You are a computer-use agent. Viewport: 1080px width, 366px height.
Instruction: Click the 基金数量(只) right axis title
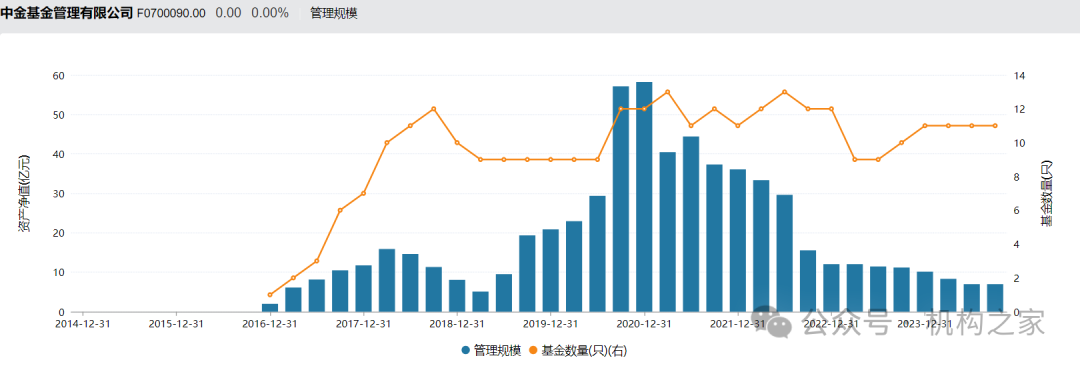[x=1047, y=194]
